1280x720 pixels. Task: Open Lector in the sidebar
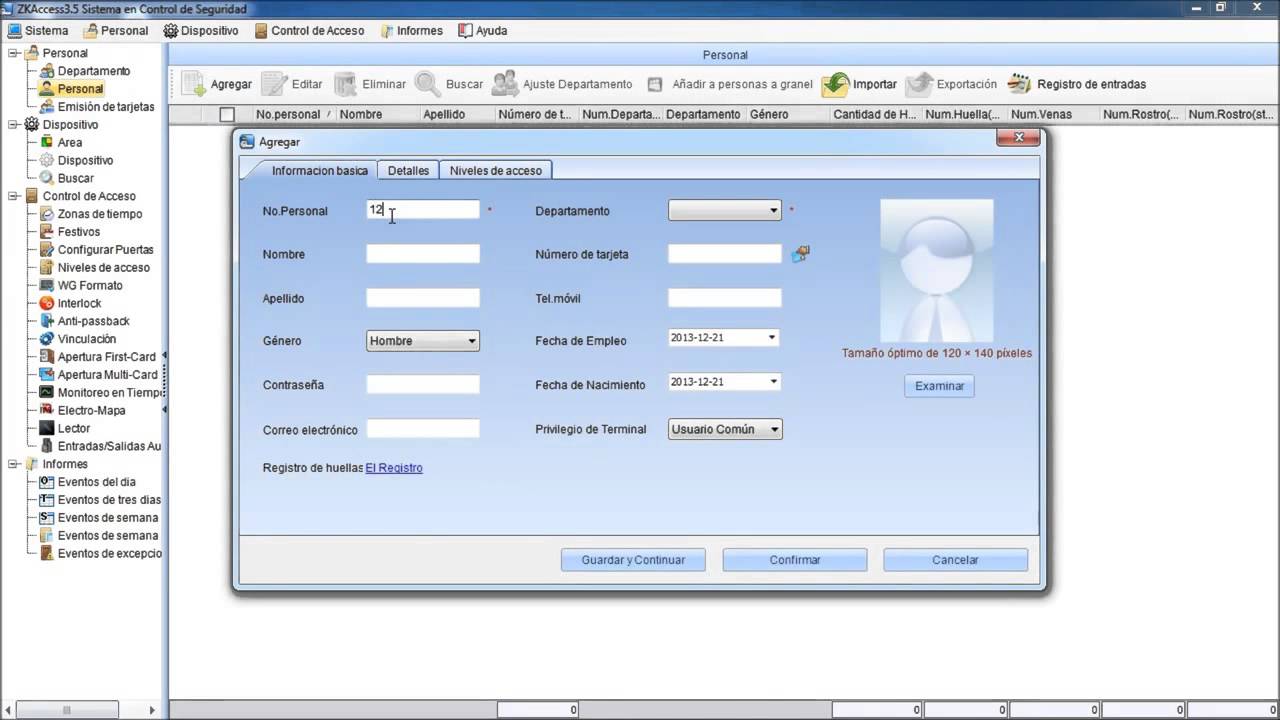(x=74, y=428)
